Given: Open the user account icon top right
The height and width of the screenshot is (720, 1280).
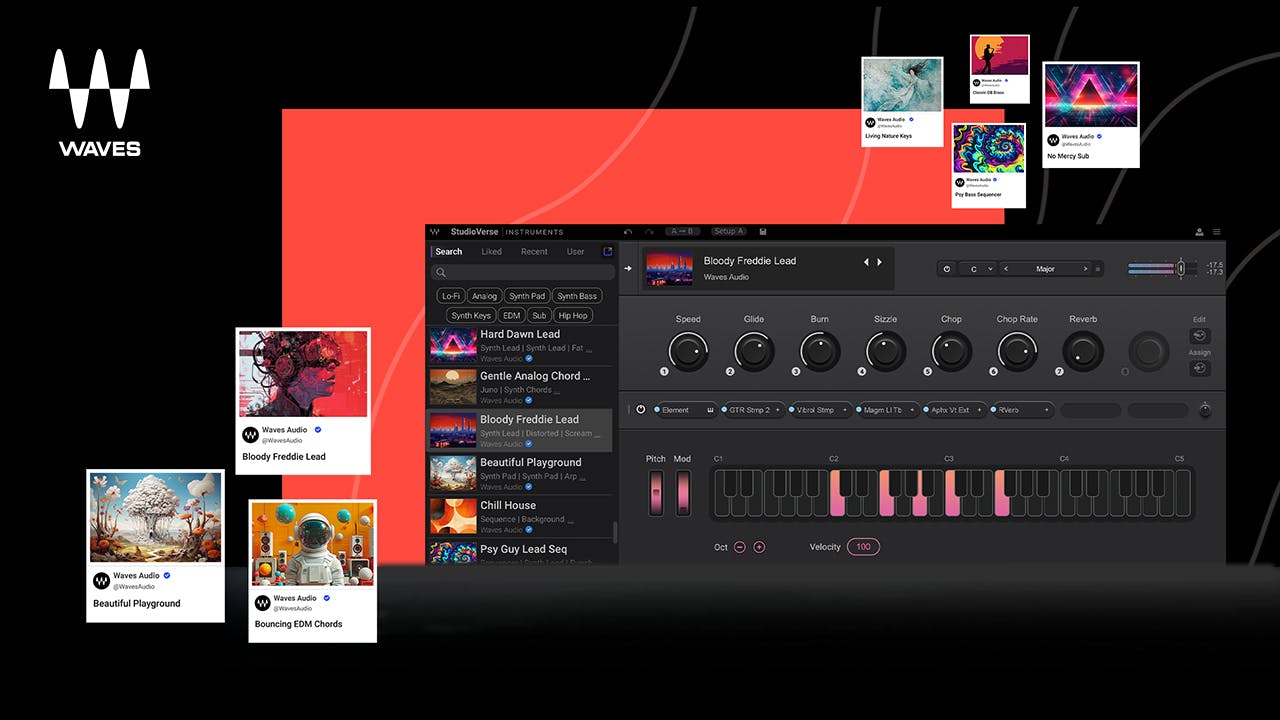Looking at the screenshot, I should pyautogui.click(x=1199, y=232).
